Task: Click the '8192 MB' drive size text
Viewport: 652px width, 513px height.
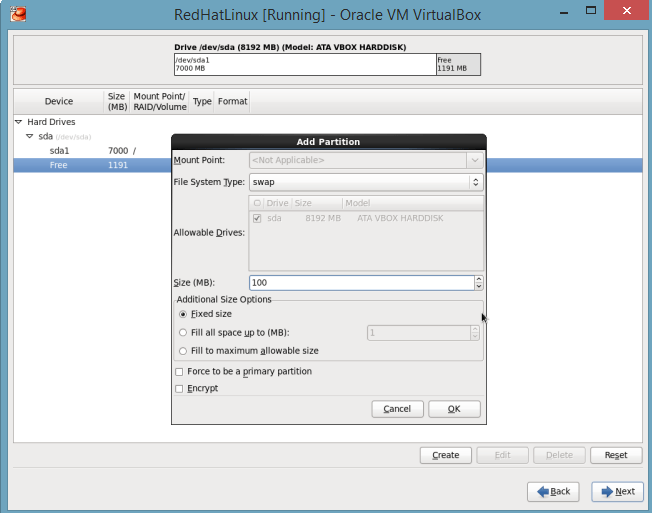Action: pyautogui.click(x=323, y=218)
